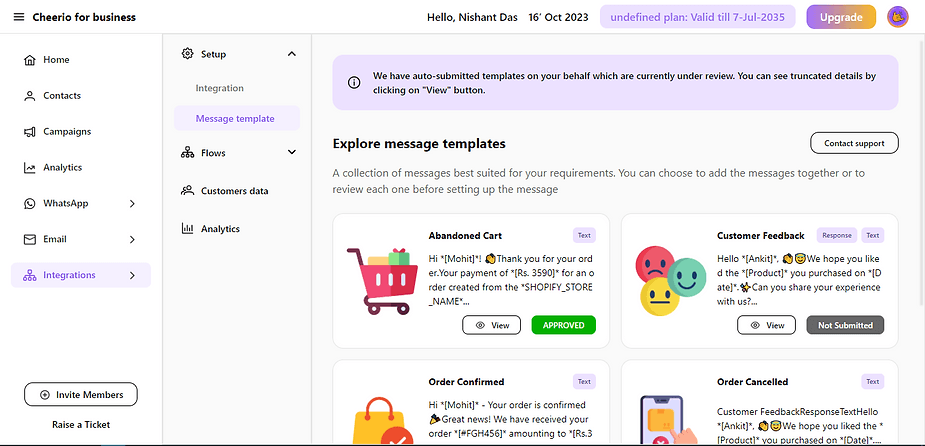Expand the Email submenu arrow
The image size is (925, 446).
point(132,240)
